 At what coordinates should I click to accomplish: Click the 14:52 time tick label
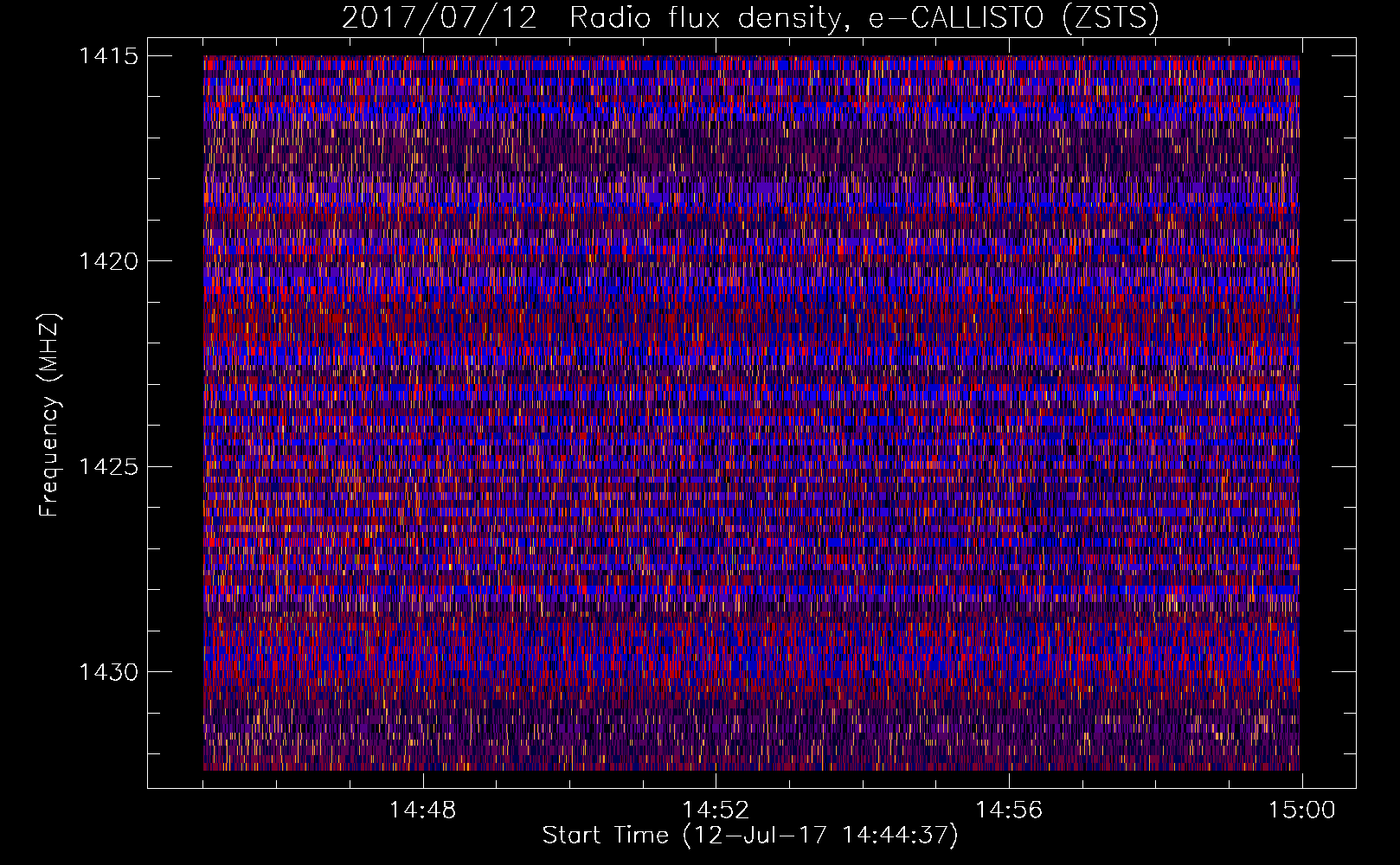[x=716, y=811]
